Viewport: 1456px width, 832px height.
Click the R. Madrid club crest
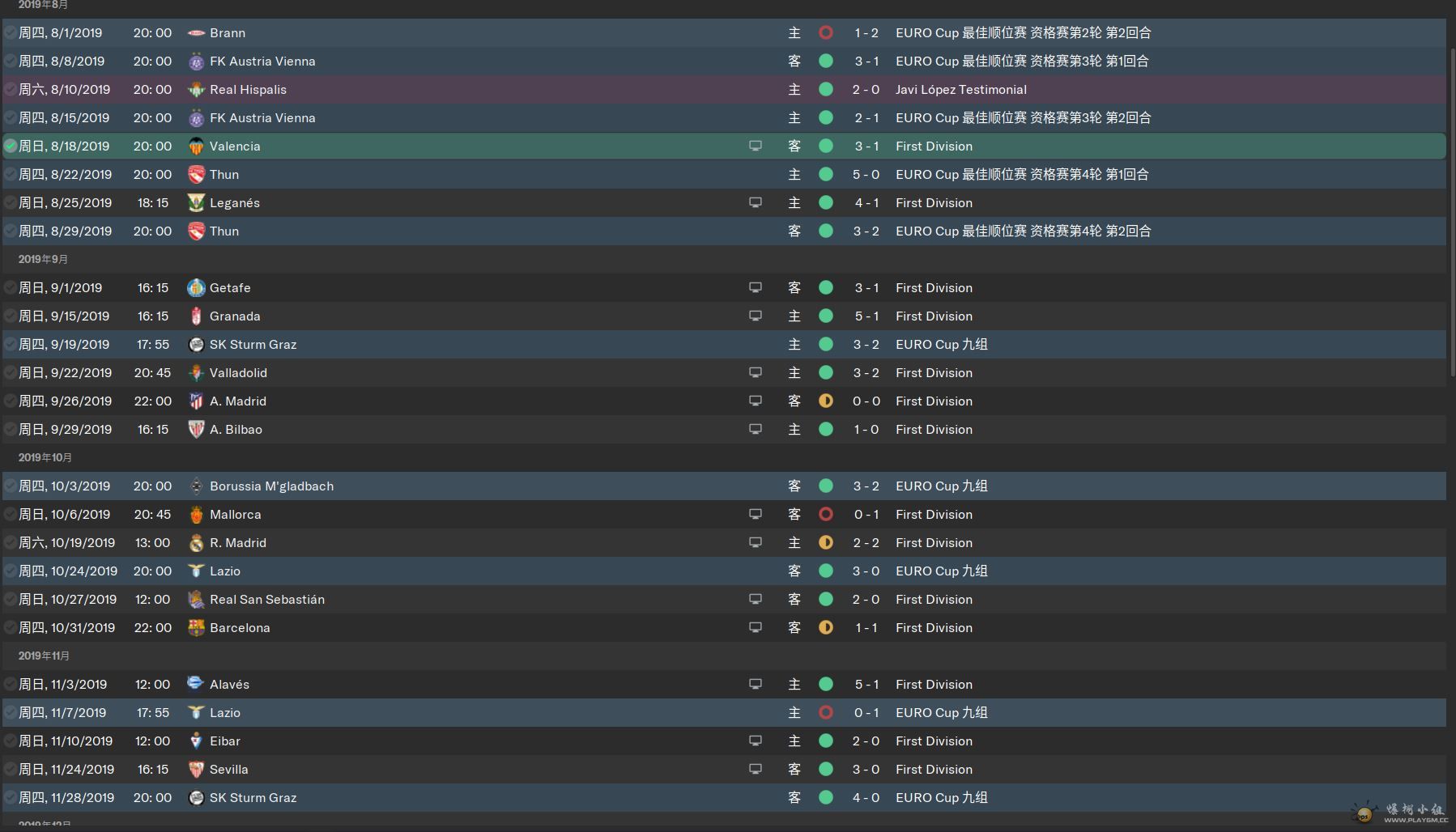pos(196,543)
